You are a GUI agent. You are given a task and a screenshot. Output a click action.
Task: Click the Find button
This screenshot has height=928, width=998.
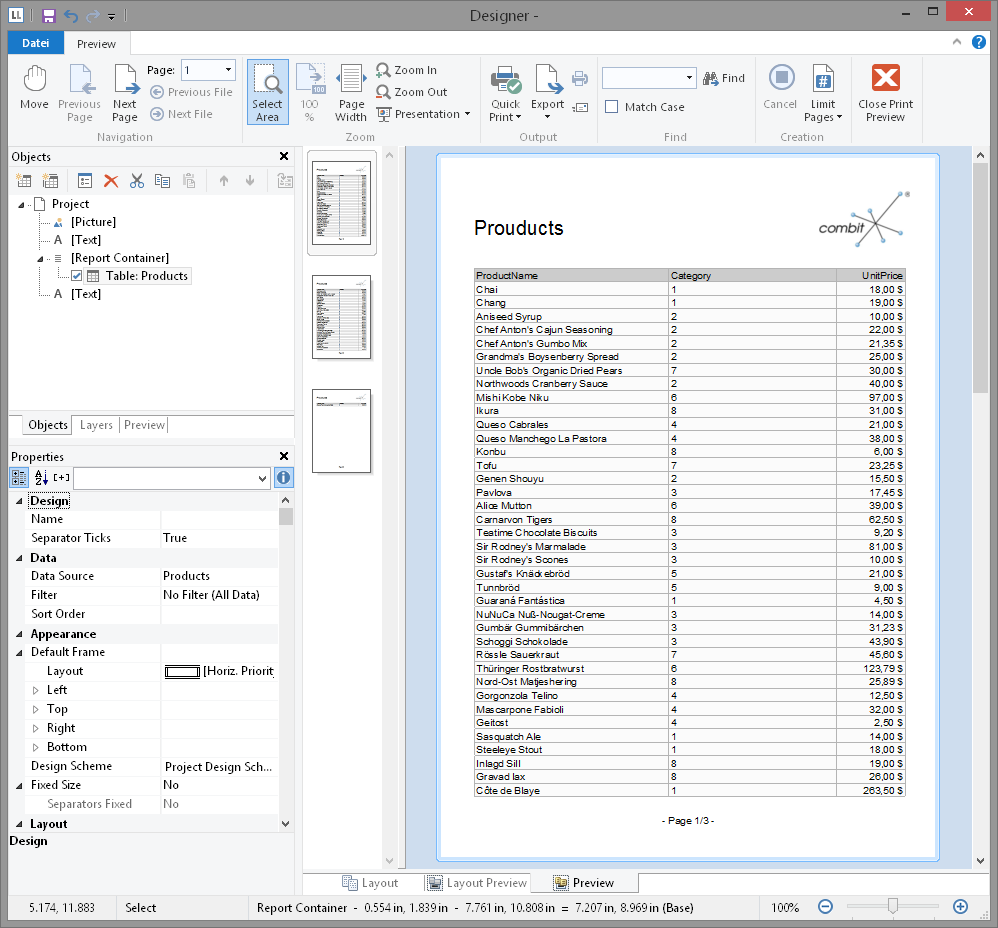[724, 78]
